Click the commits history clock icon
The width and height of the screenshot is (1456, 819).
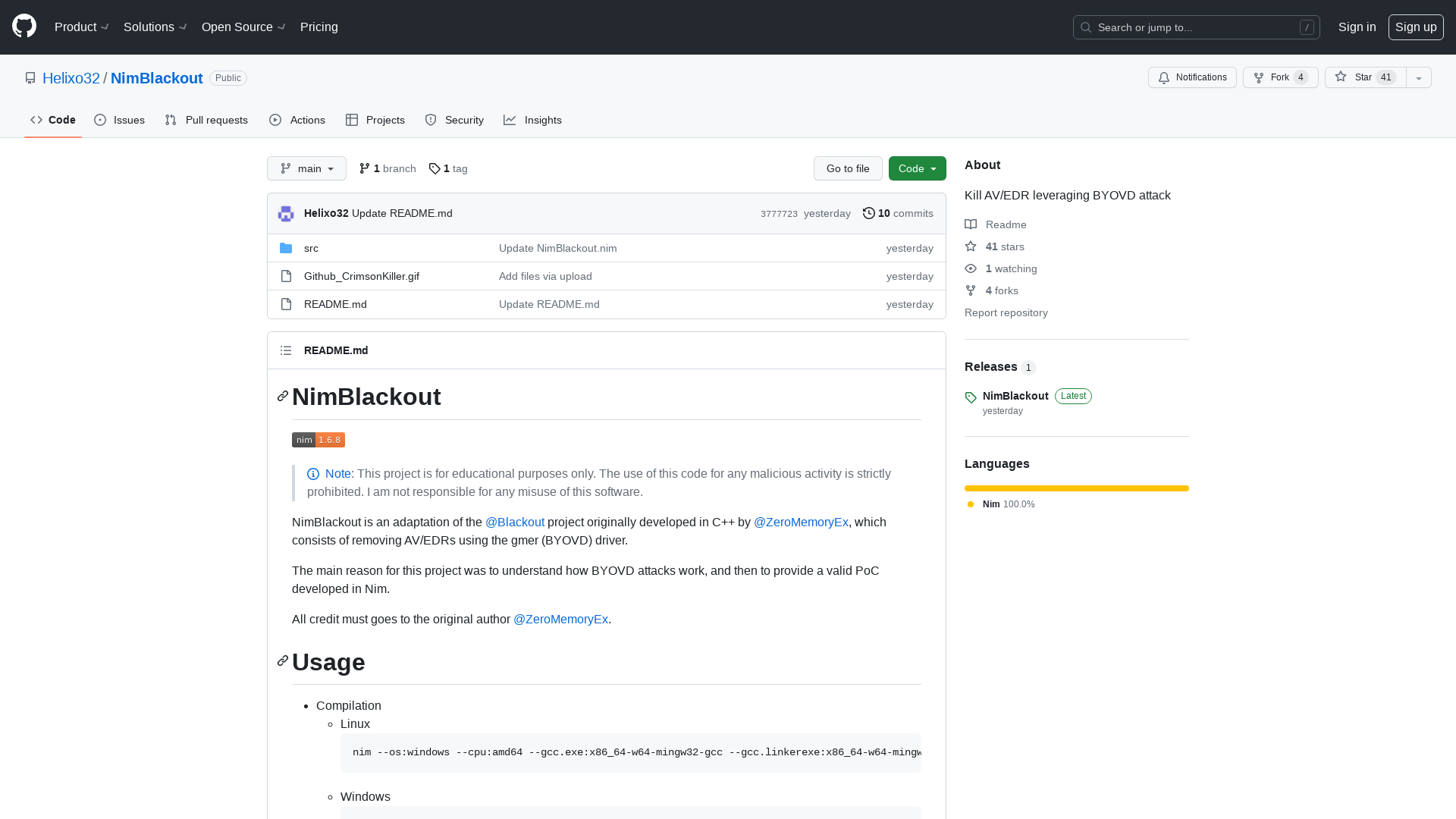[x=869, y=213]
